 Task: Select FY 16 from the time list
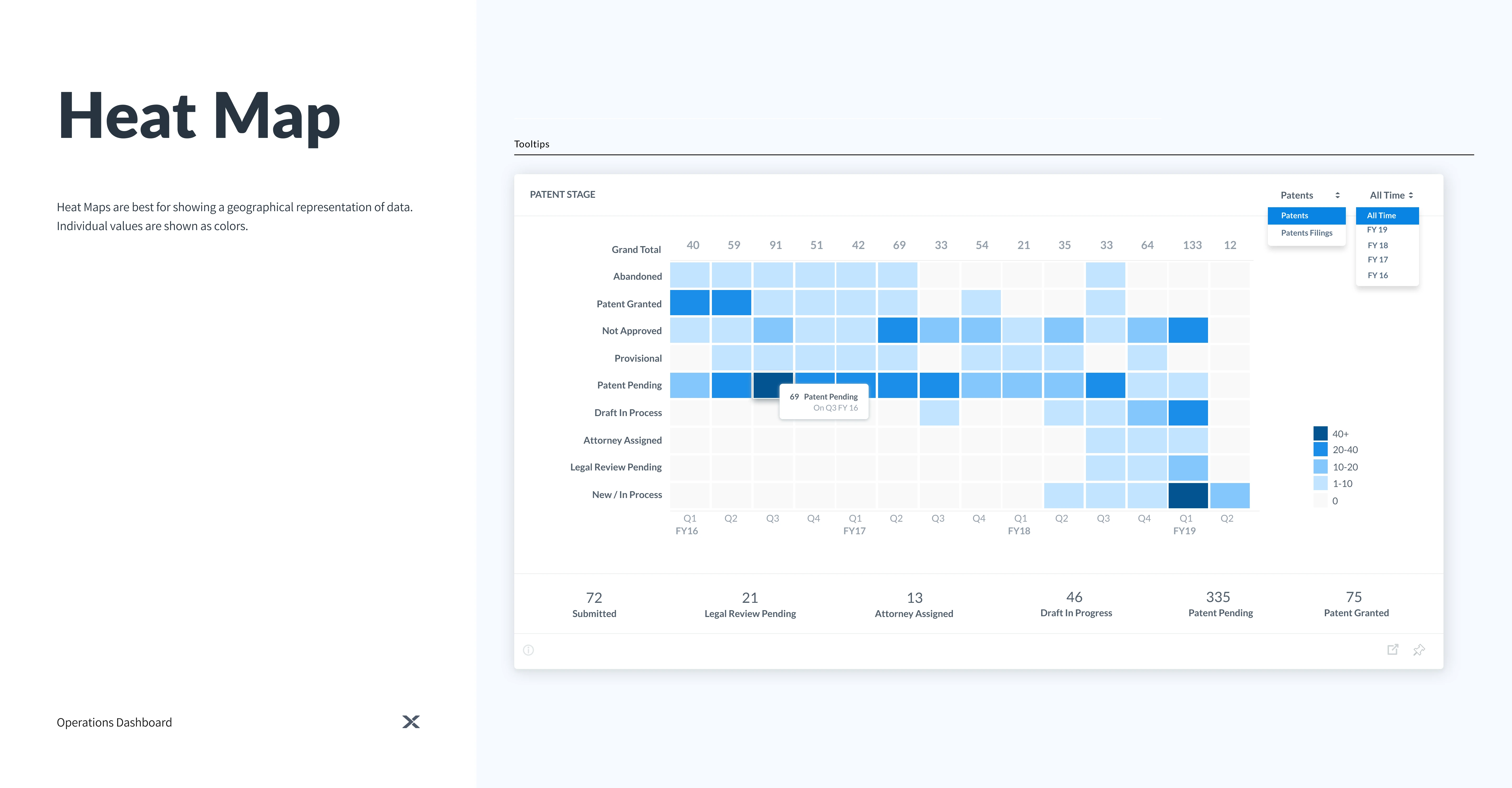pyautogui.click(x=1378, y=275)
